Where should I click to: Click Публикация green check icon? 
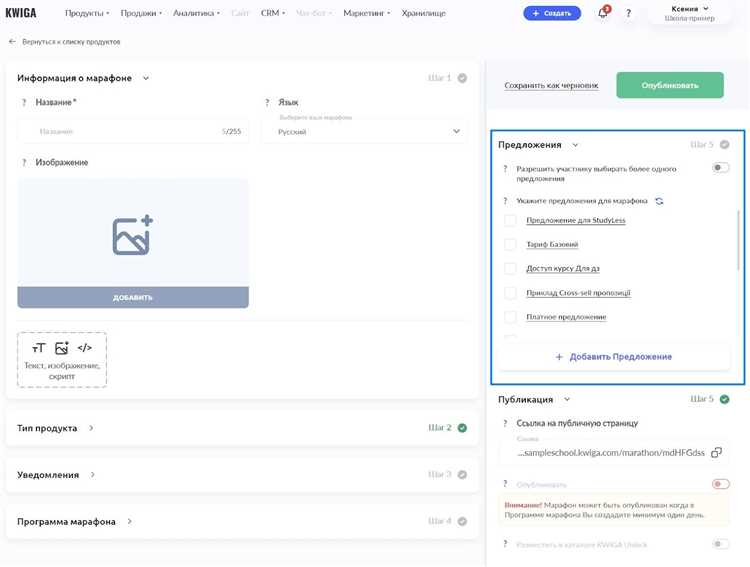725,399
